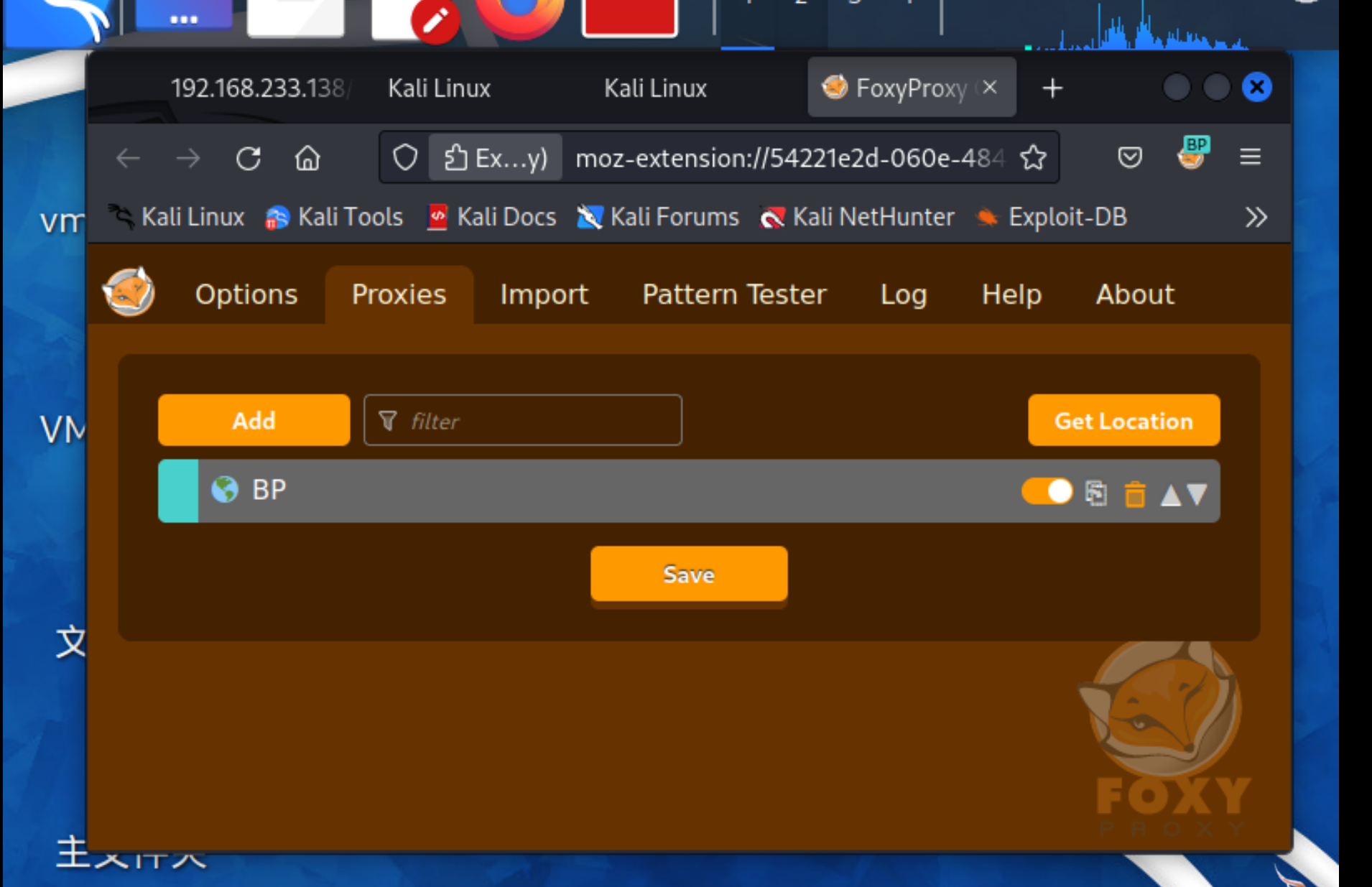Click the Get Location button
The image size is (1372, 887).
coord(1123,420)
